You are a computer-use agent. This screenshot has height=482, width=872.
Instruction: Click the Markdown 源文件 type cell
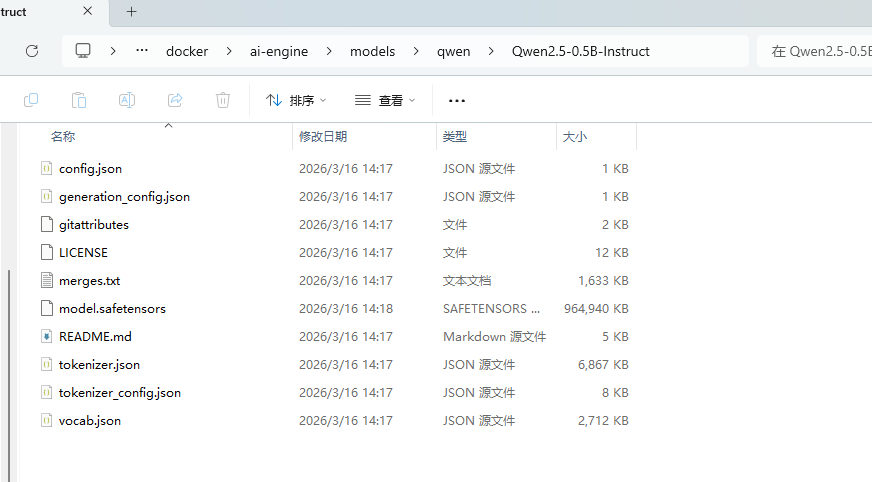click(494, 336)
